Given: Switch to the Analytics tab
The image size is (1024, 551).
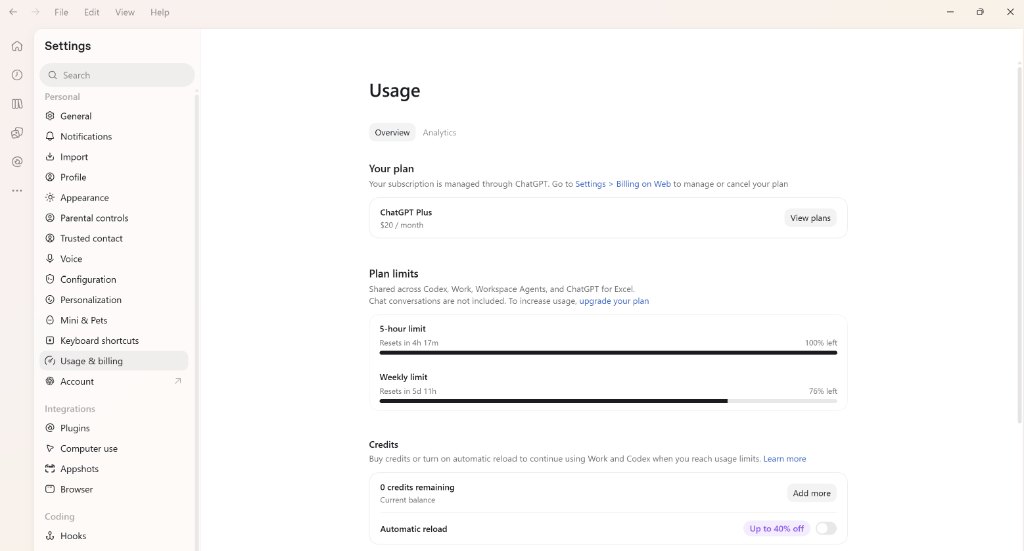Looking at the screenshot, I should [440, 133].
